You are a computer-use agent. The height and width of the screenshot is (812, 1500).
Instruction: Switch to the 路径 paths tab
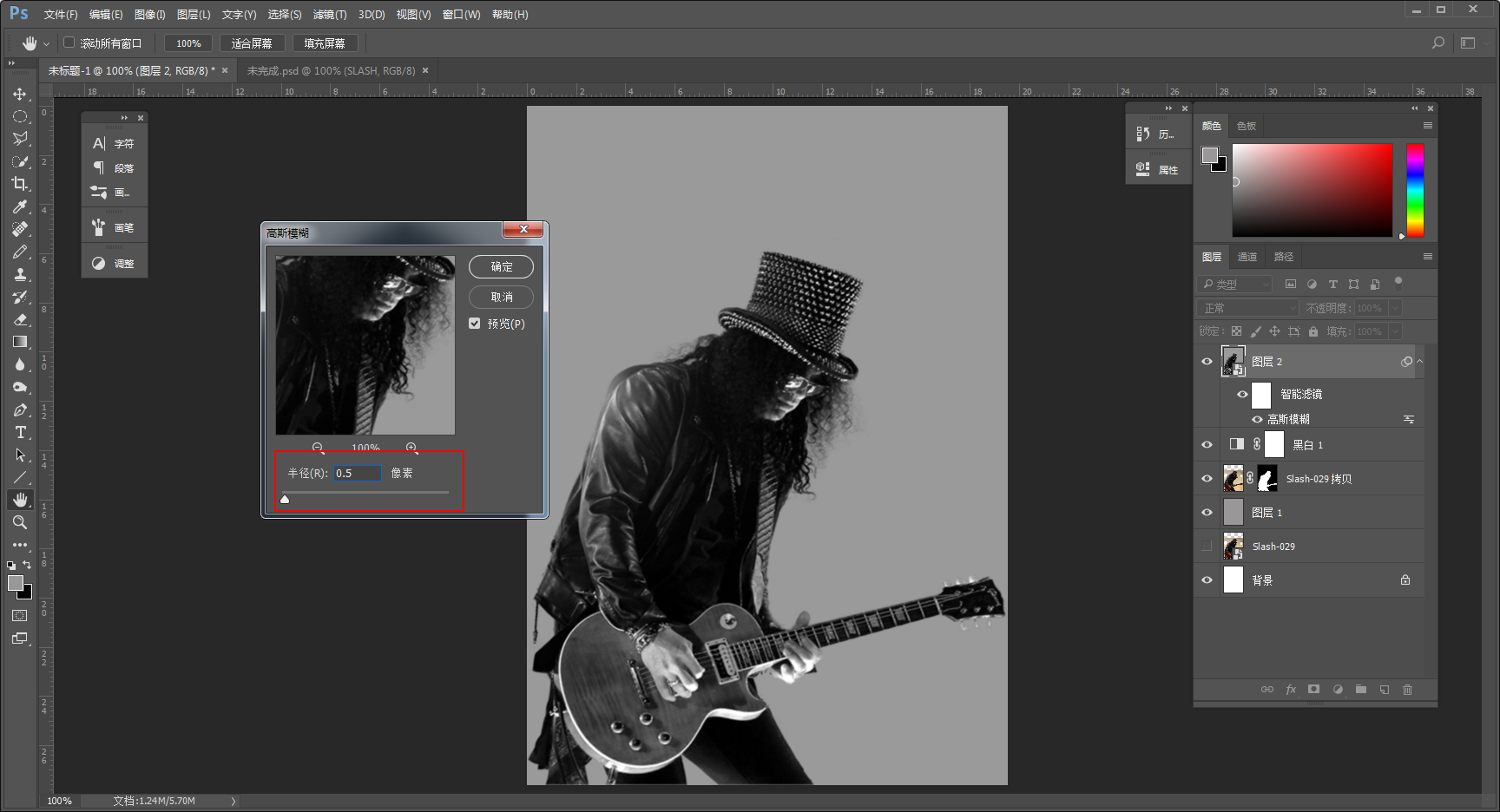[x=1284, y=257]
